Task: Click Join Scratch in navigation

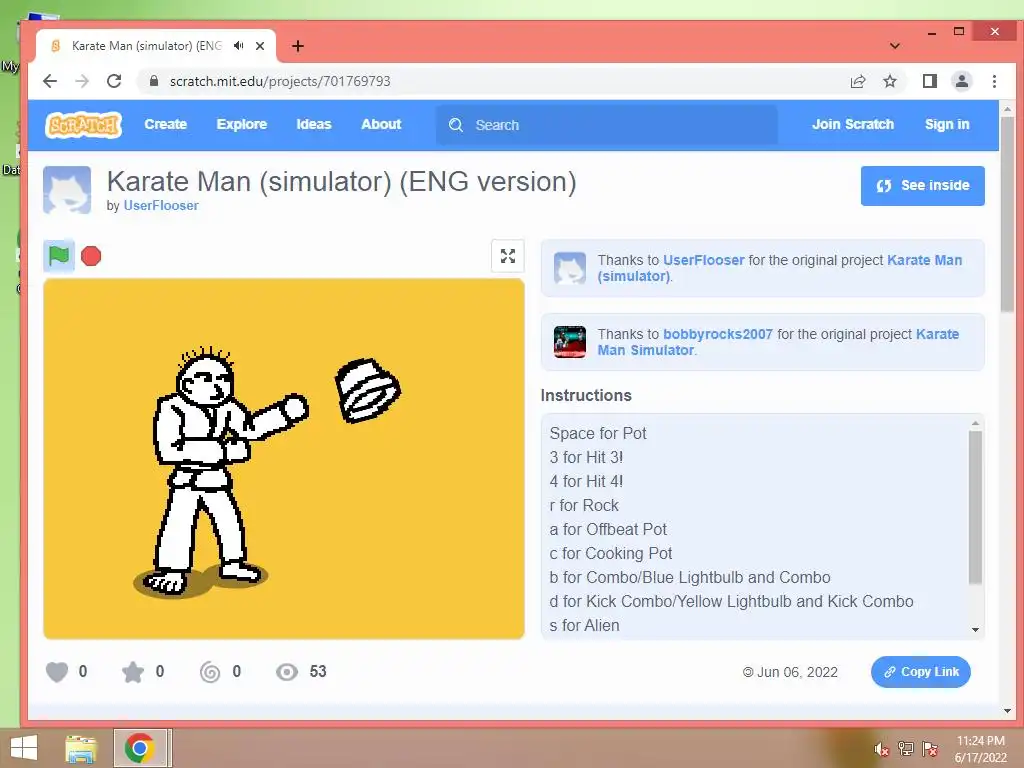Action: [x=852, y=124]
